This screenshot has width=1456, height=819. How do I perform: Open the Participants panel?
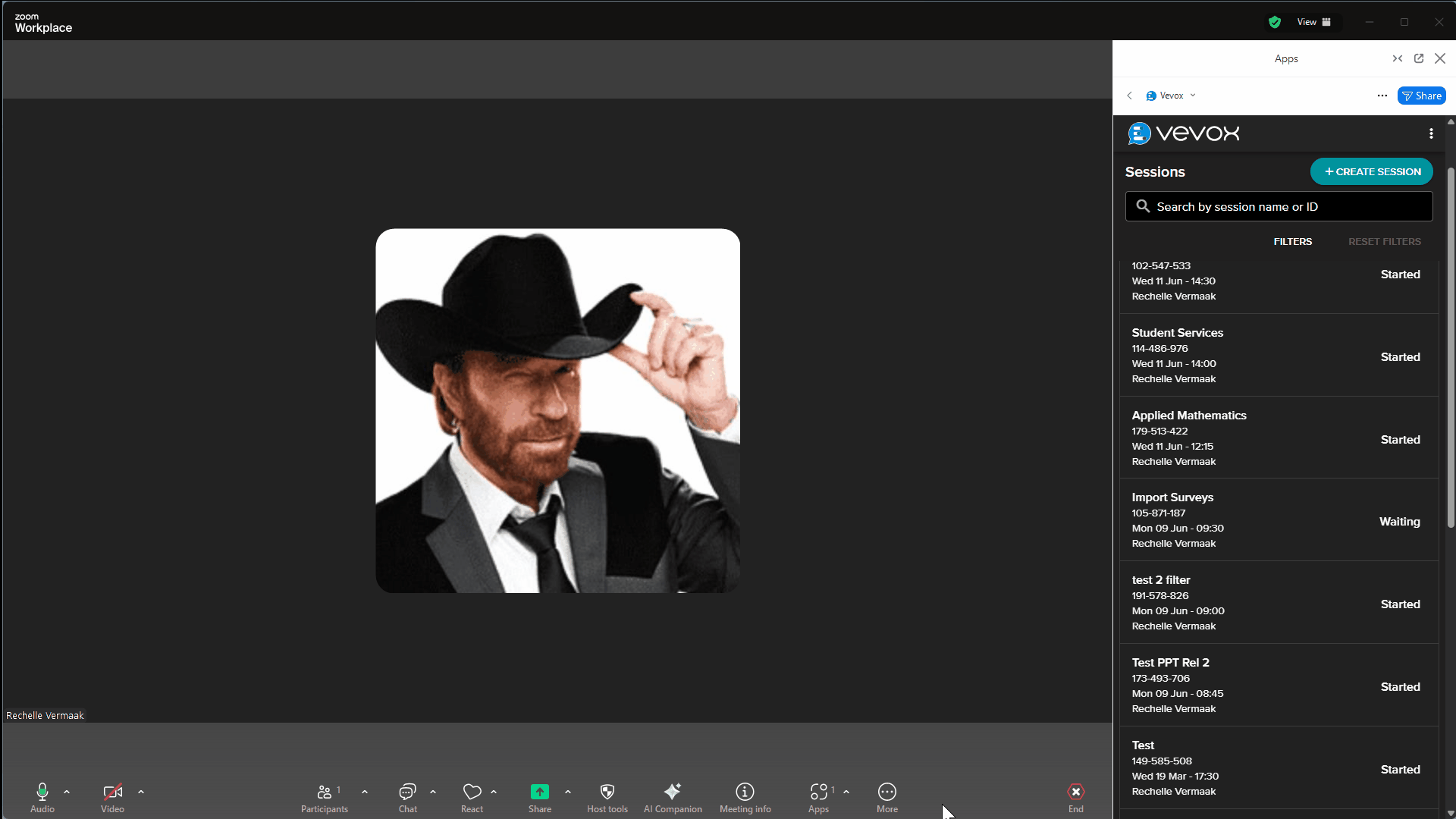tap(324, 792)
